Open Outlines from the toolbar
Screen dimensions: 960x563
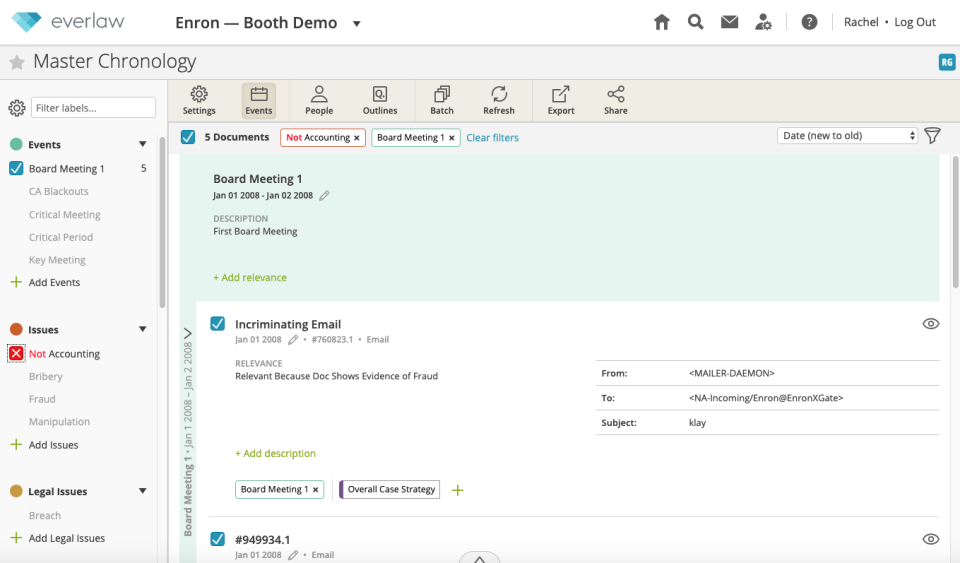point(380,101)
